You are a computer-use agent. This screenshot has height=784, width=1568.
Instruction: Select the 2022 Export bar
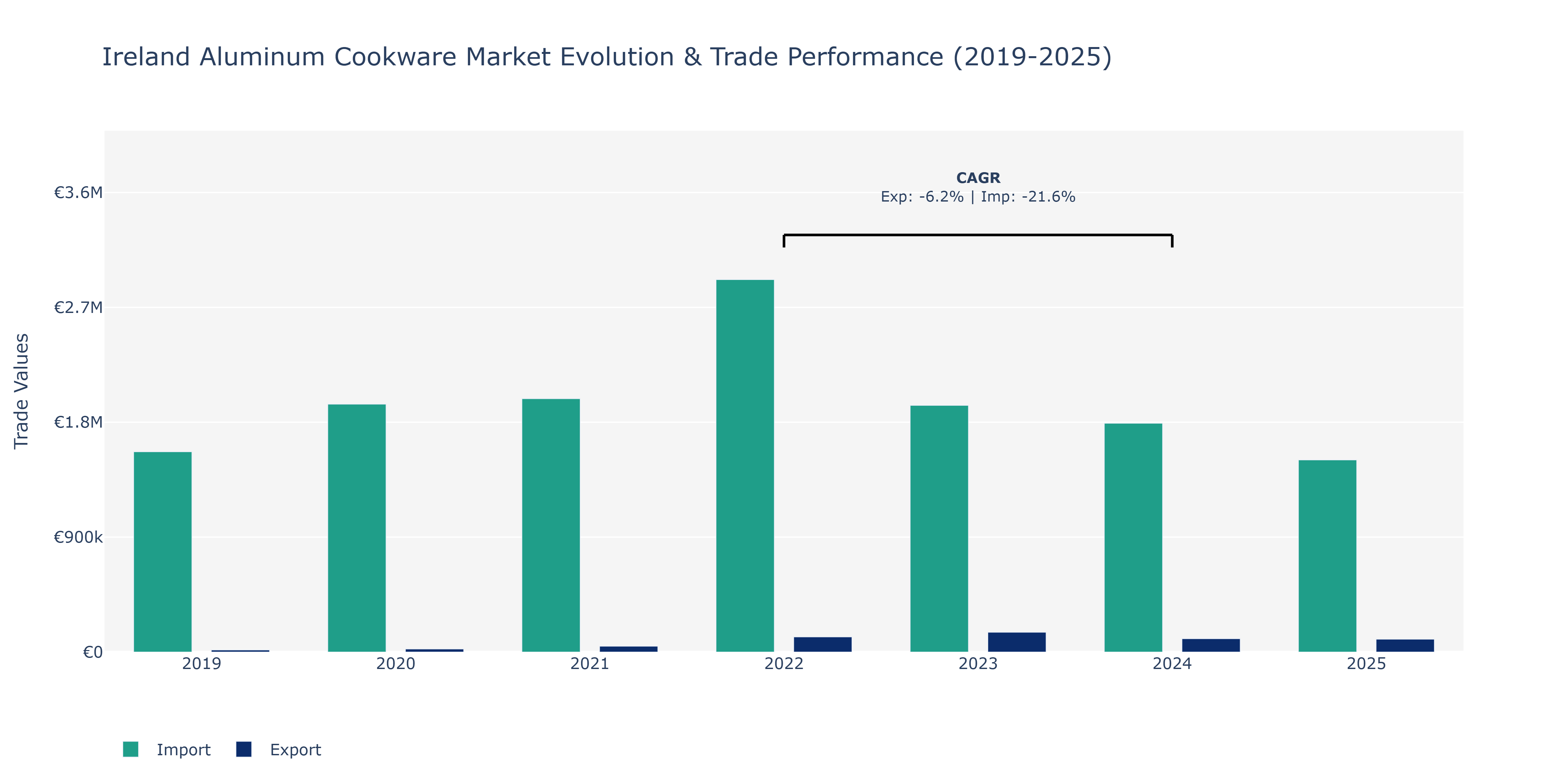(822, 644)
